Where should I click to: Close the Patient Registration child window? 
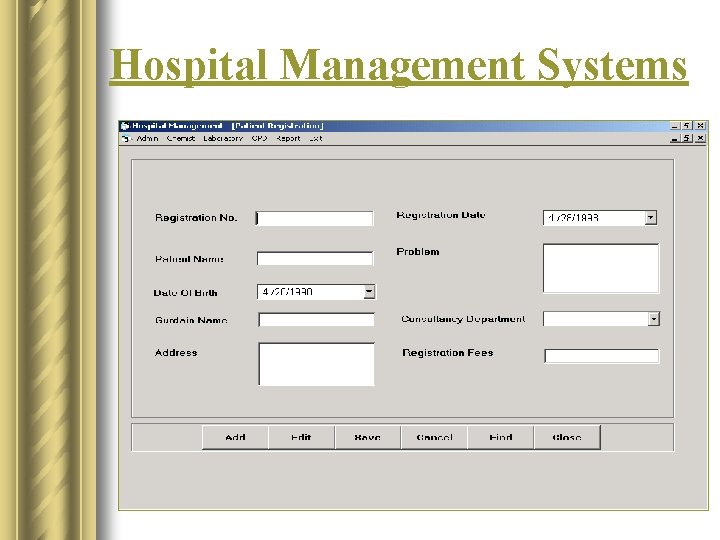click(x=700, y=138)
